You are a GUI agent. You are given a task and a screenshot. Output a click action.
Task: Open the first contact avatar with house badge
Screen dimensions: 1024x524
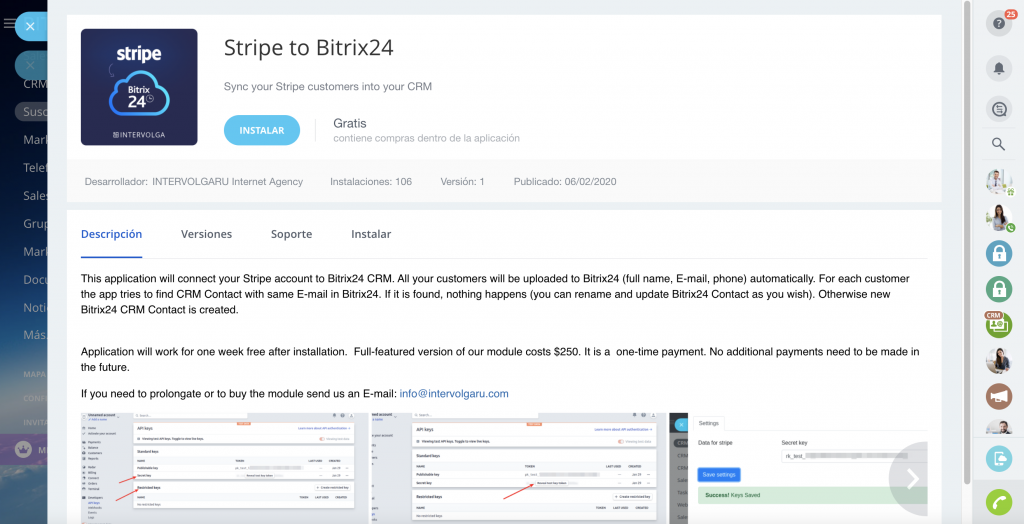999,182
